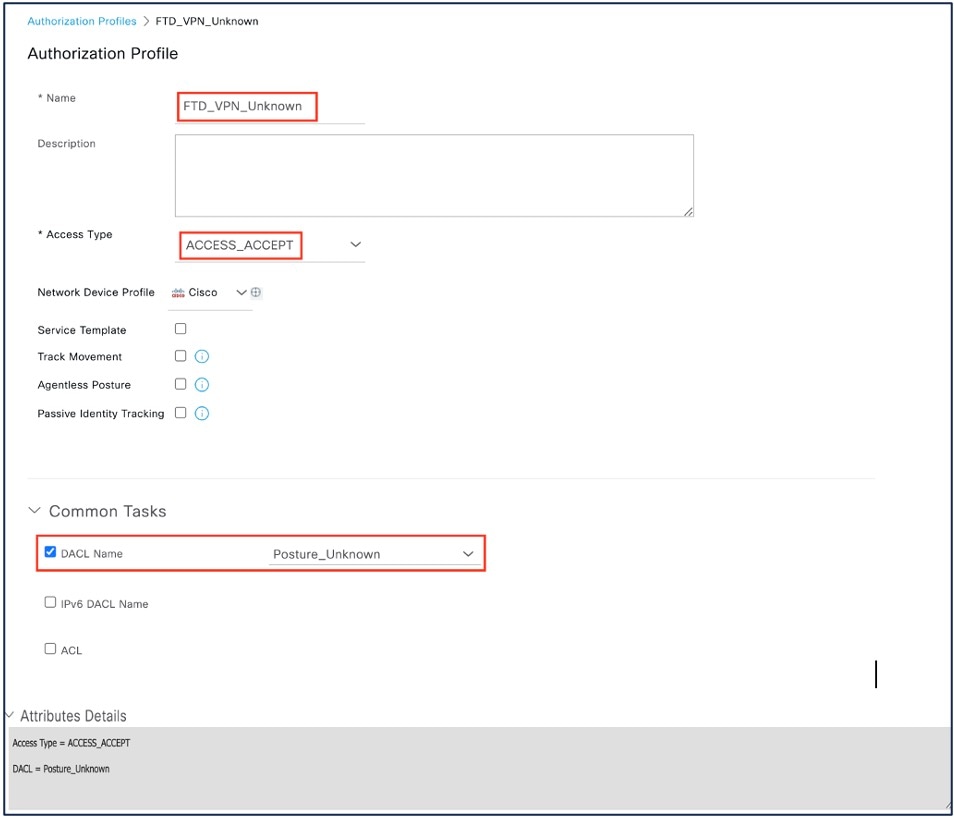The image size is (954, 818).
Task: Click the plus-circle icon next to Cisco
Action: tap(256, 292)
